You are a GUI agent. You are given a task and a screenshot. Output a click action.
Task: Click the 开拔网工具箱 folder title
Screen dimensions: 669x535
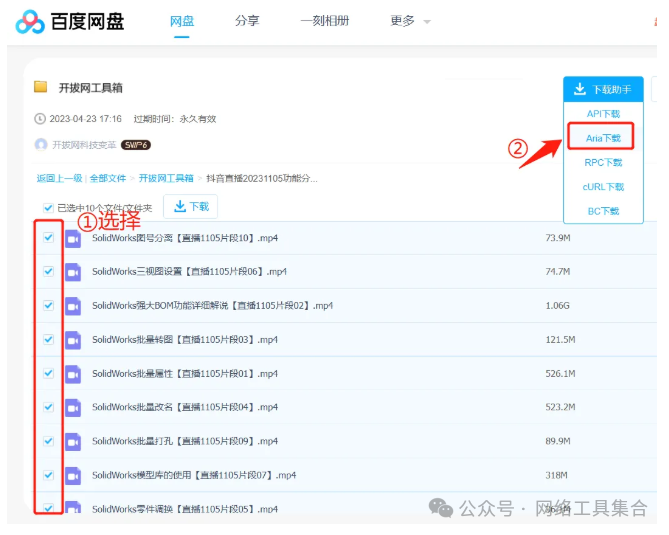pyautogui.click(x=90, y=88)
